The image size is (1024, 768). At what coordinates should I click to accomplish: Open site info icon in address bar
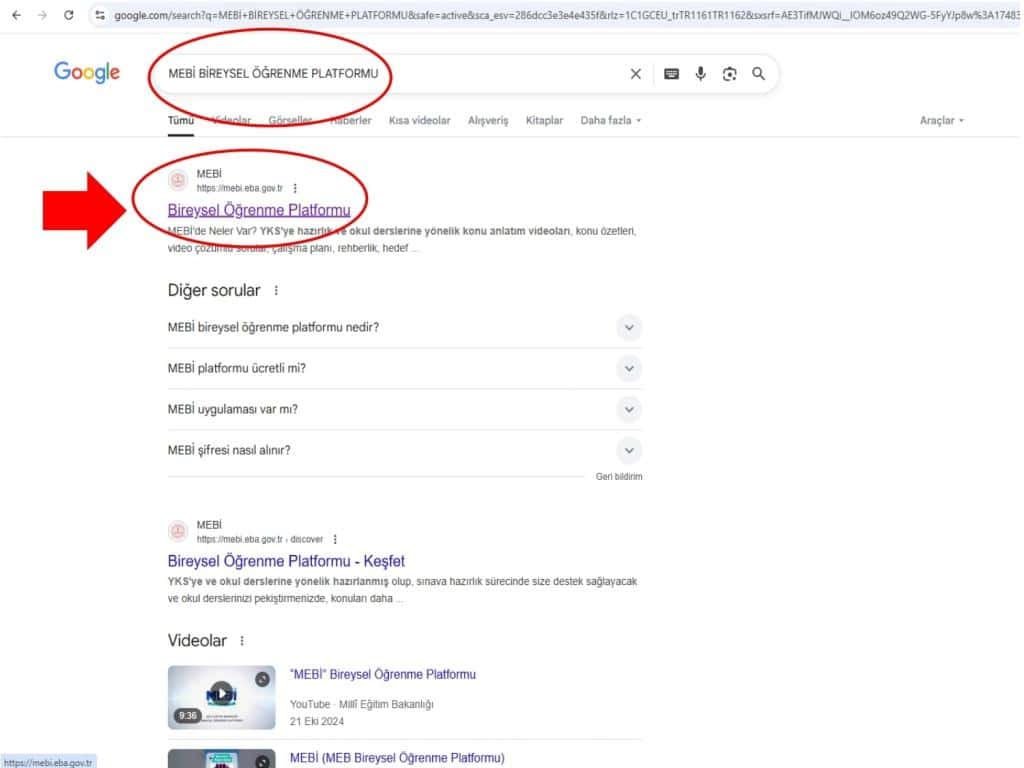point(100,15)
